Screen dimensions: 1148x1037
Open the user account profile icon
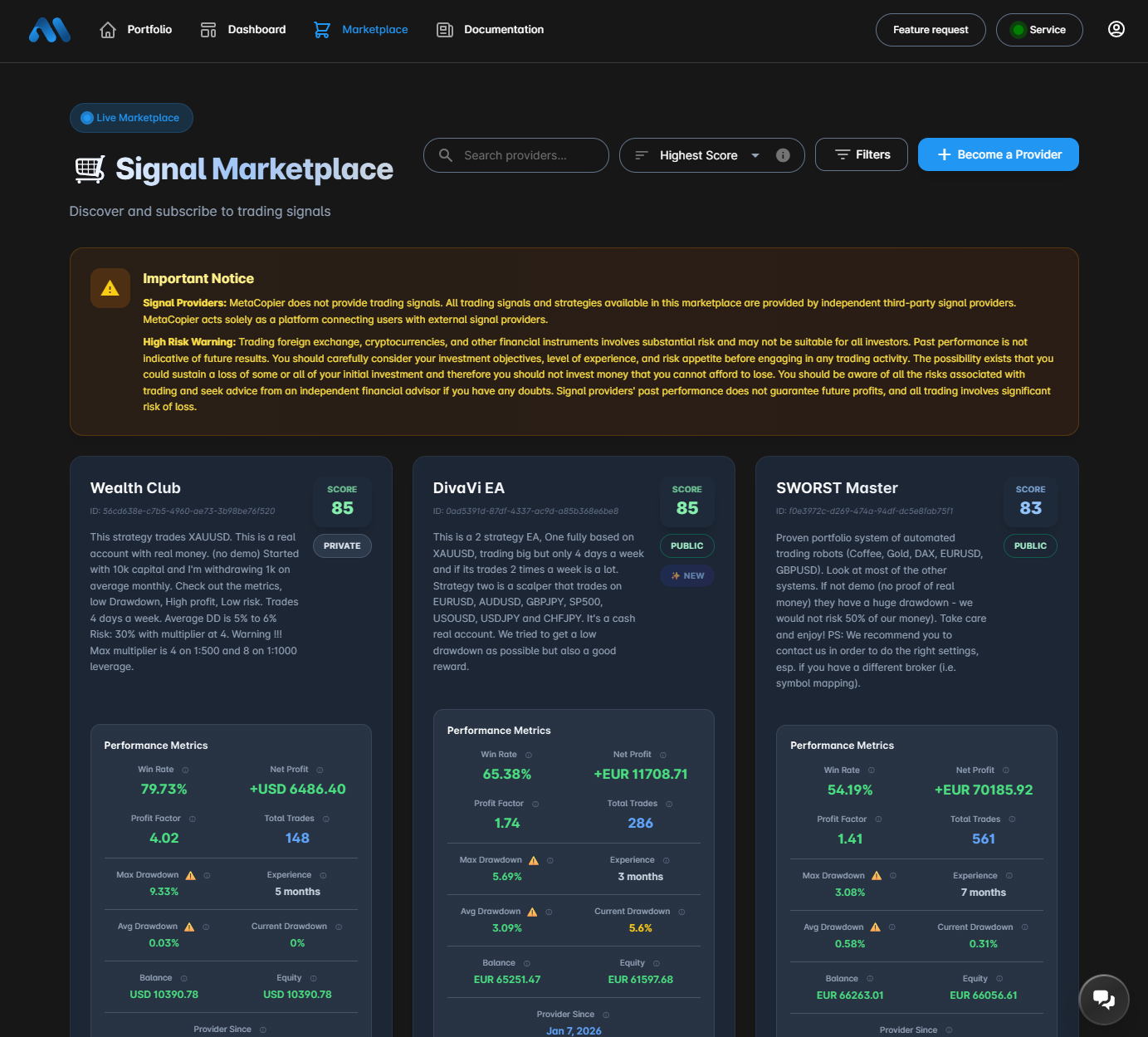coord(1116,30)
